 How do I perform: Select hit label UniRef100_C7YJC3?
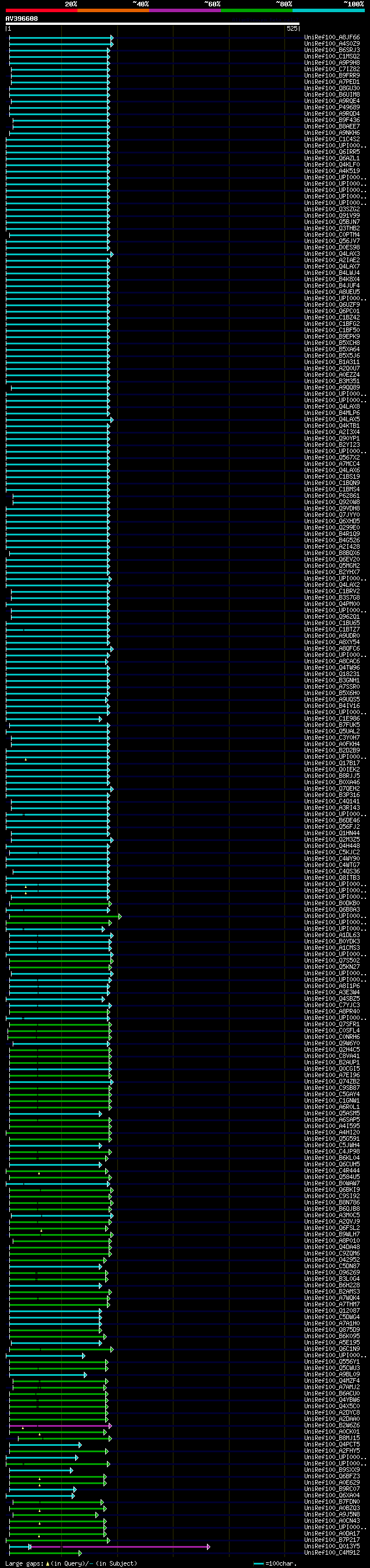(332, 1005)
